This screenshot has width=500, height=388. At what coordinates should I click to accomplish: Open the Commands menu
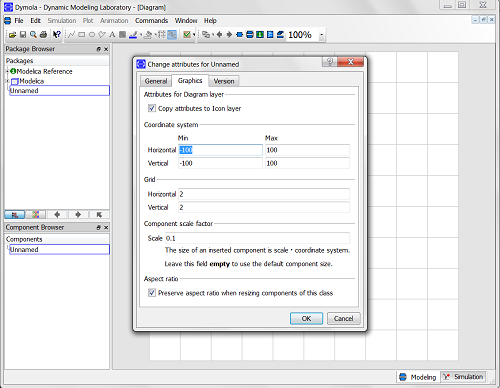pyautogui.click(x=151, y=21)
